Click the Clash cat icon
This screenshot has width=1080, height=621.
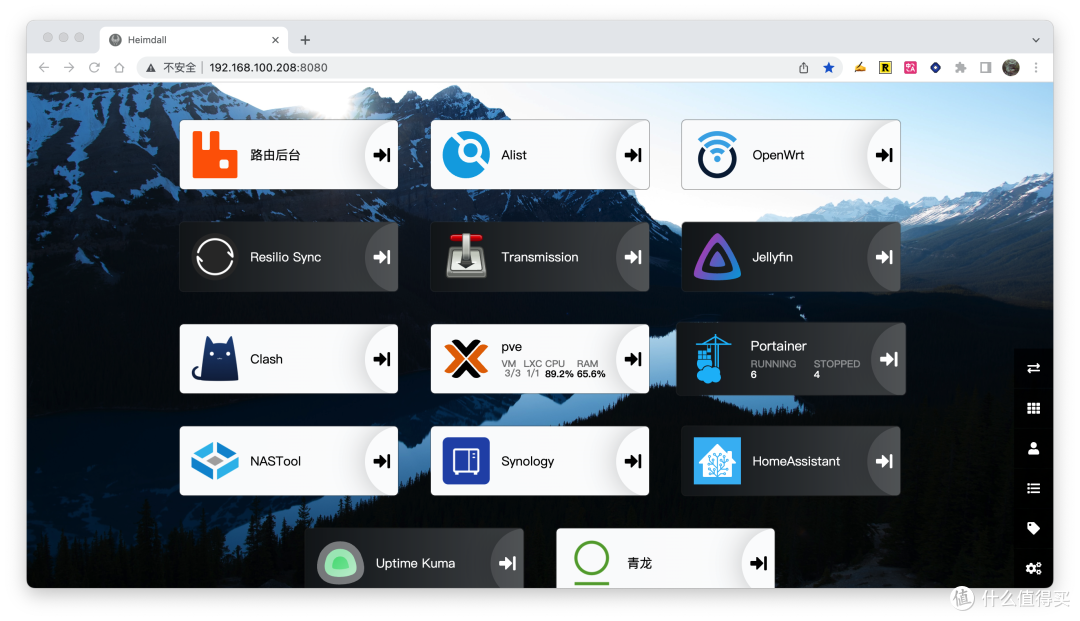[x=215, y=359]
